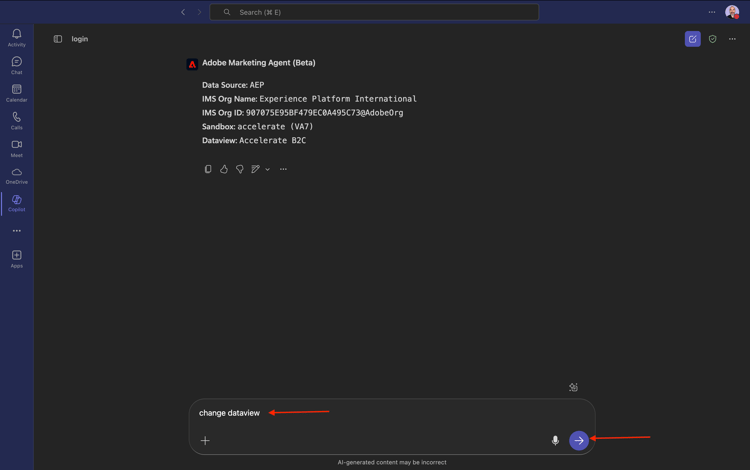Click the Sandbox 'accelerate (VA7)' value
Screen dimensions: 750x470
click(x=275, y=127)
